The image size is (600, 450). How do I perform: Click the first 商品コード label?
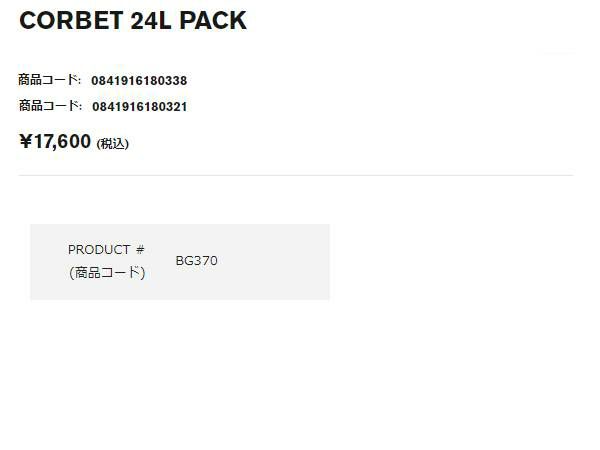pos(47,80)
